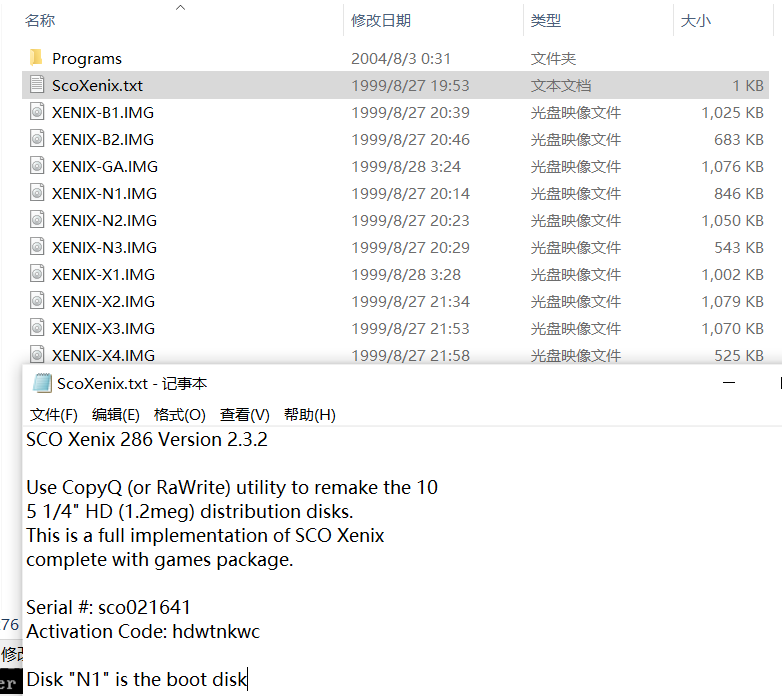Select the XENIX-N3.IMG disc image icon
Screen dimensions: 782x696
pyautogui.click(x=37, y=246)
